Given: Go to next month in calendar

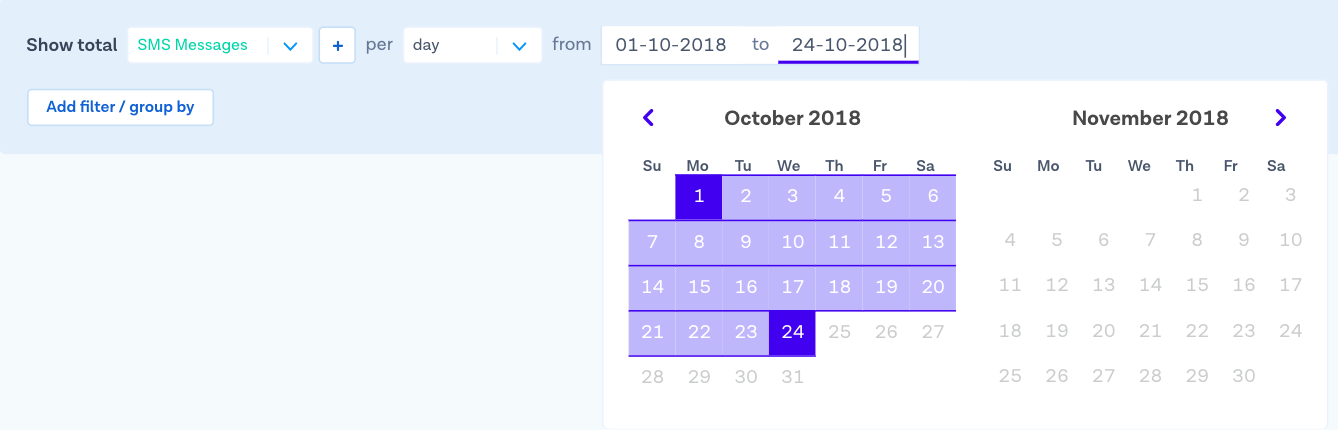Looking at the screenshot, I should pos(1280,118).
